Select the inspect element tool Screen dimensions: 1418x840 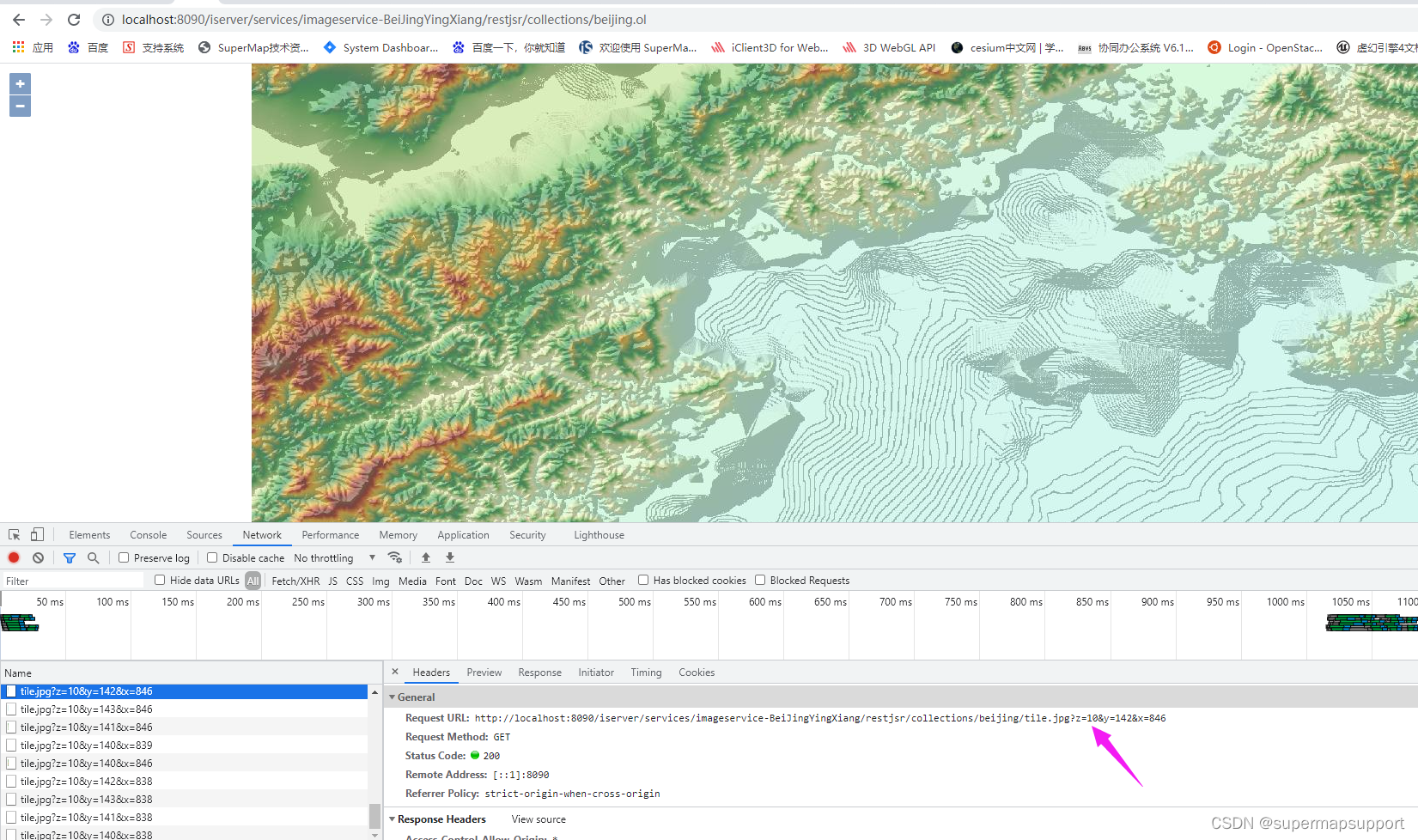(x=14, y=534)
